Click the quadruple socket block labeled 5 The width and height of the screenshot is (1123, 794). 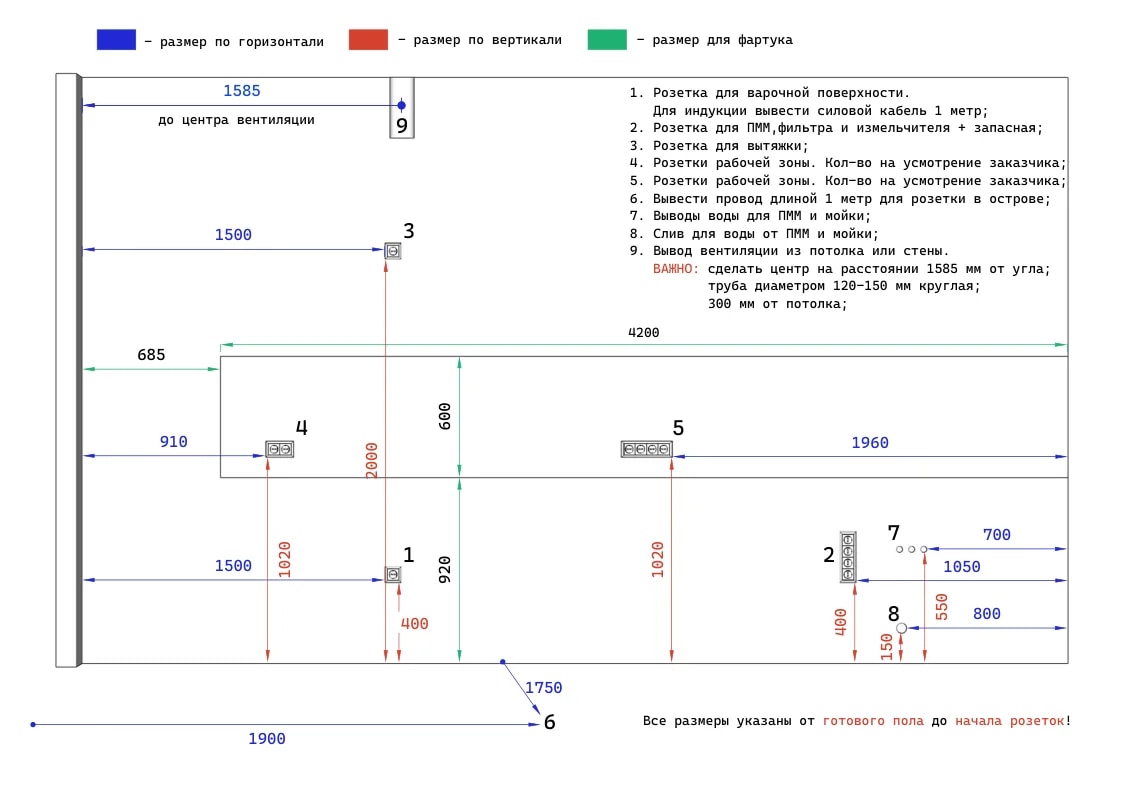(646, 449)
